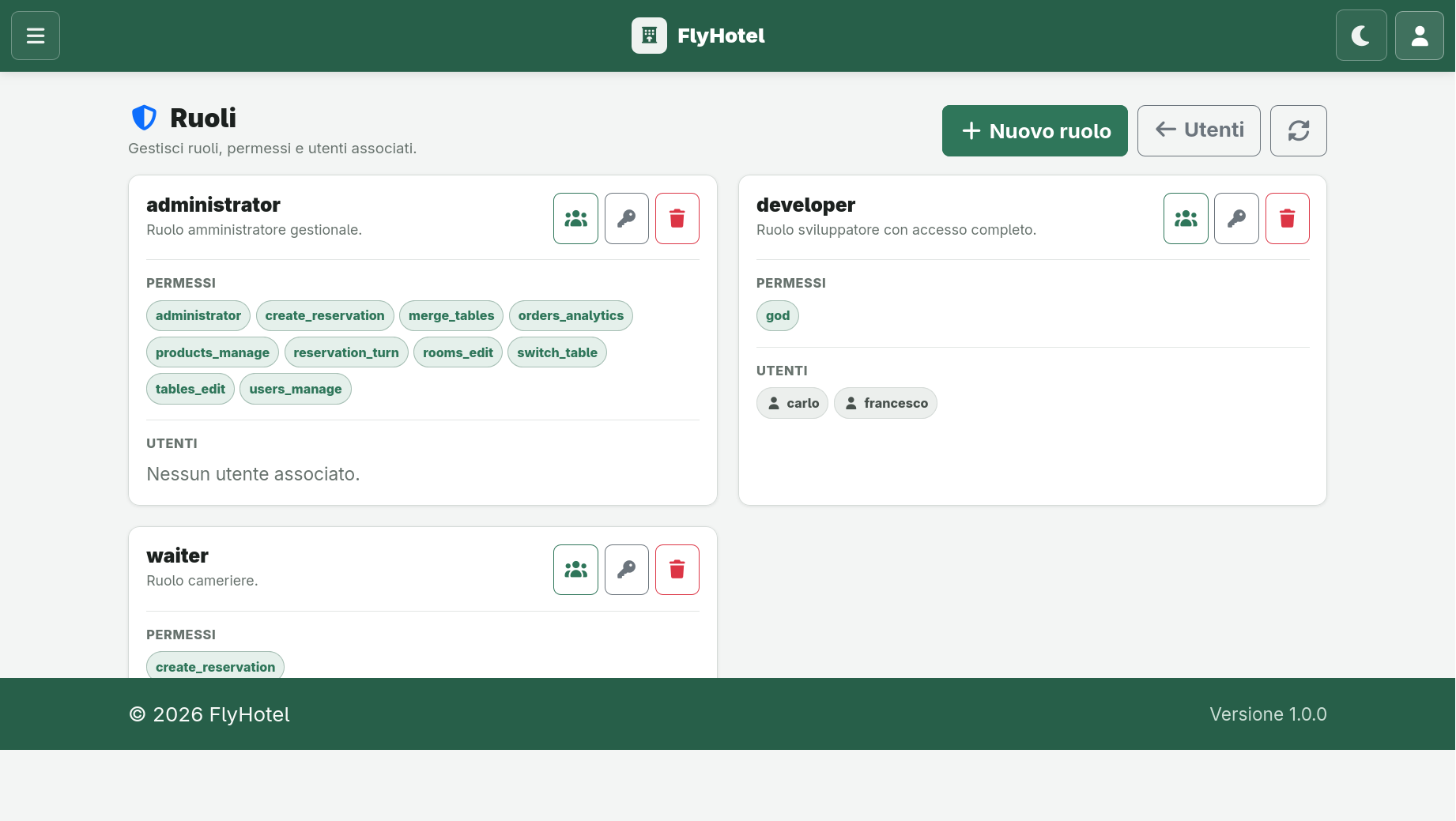Click the reservation_turn permission badge
This screenshot has width=1456, height=821.
click(x=346, y=352)
